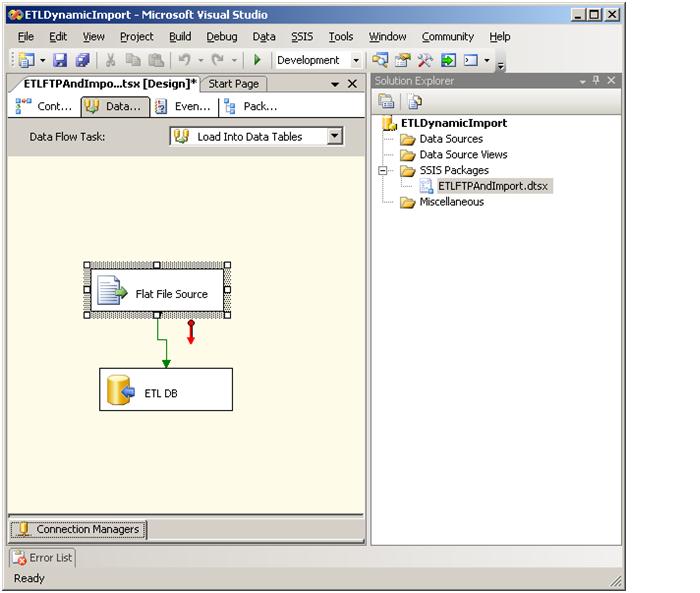Open the Window menu
The width and height of the screenshot is (700, 593).
pyautogui.click(x=388, y=37)
